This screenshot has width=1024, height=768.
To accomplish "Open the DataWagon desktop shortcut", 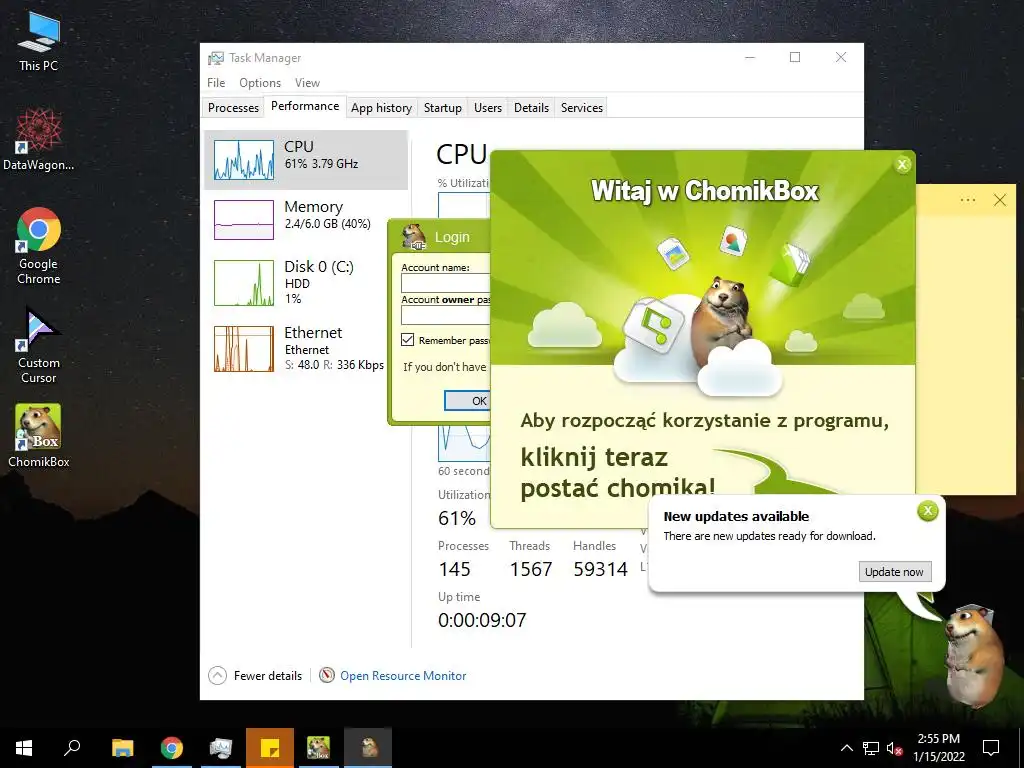I will point(39,139).
